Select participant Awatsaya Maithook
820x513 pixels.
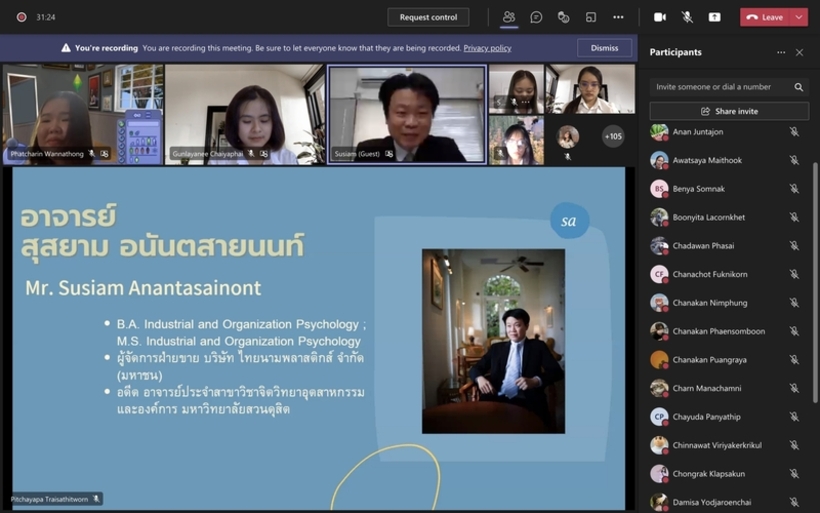[727, 160]
